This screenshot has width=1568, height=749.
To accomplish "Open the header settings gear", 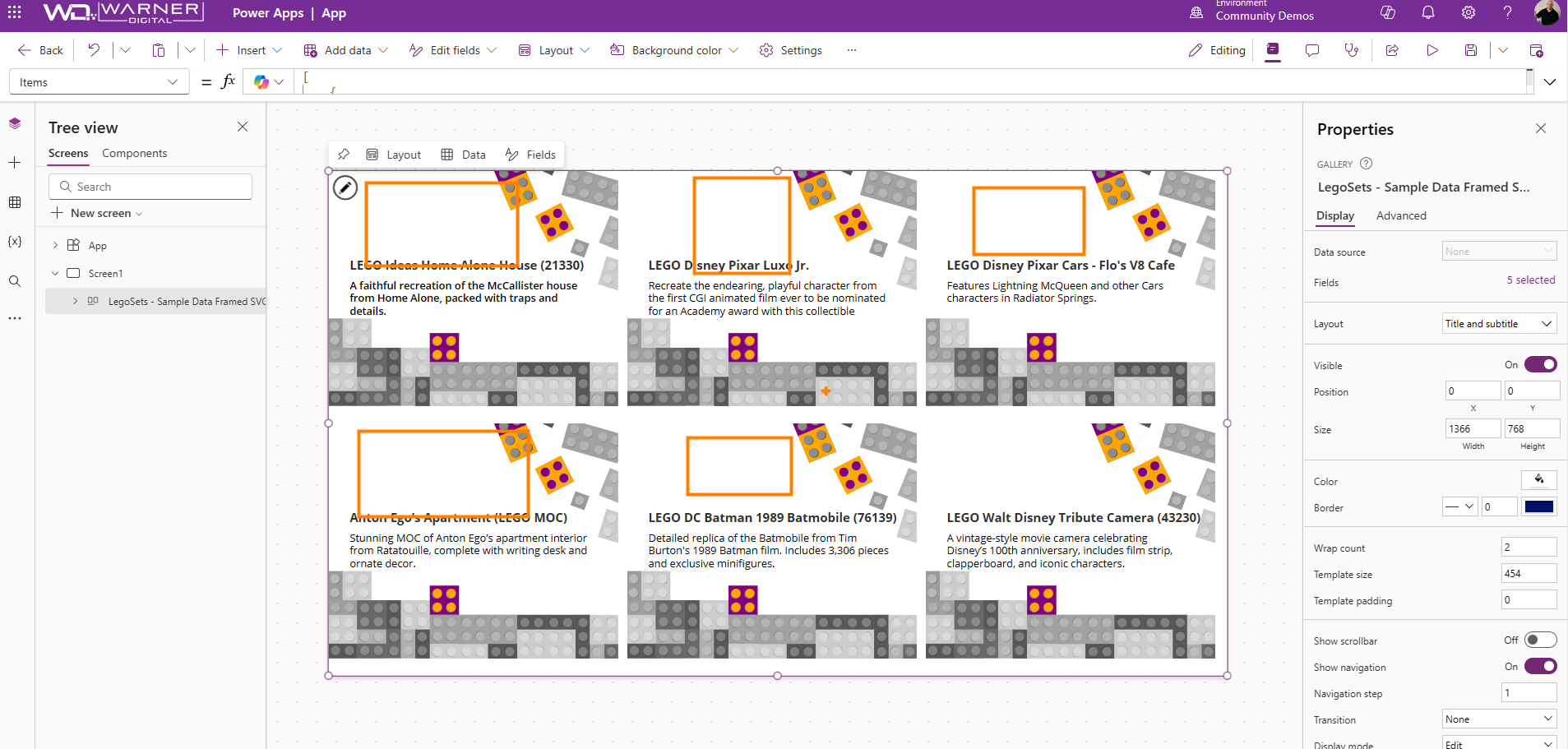I will click(1469, 12).
